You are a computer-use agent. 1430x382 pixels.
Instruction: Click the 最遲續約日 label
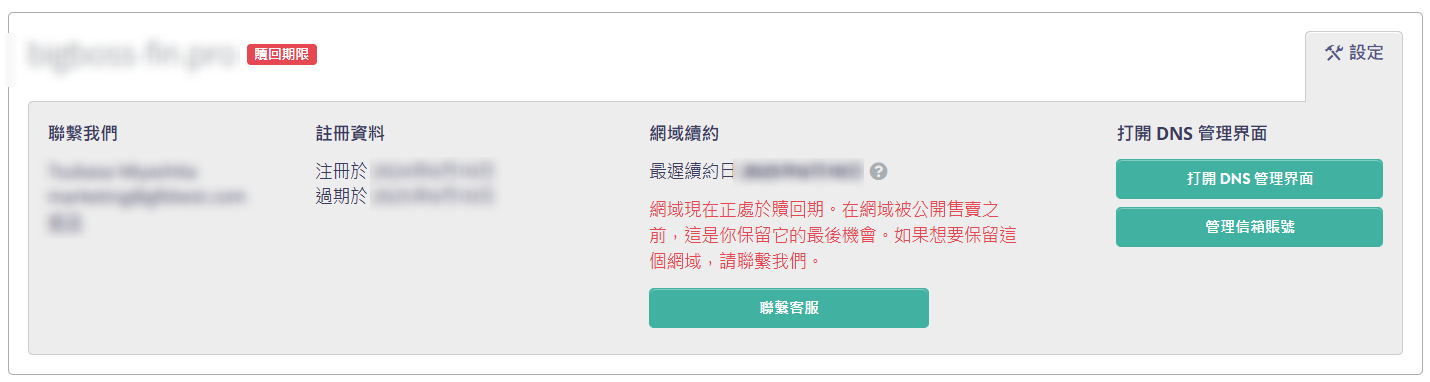point(692,171)
